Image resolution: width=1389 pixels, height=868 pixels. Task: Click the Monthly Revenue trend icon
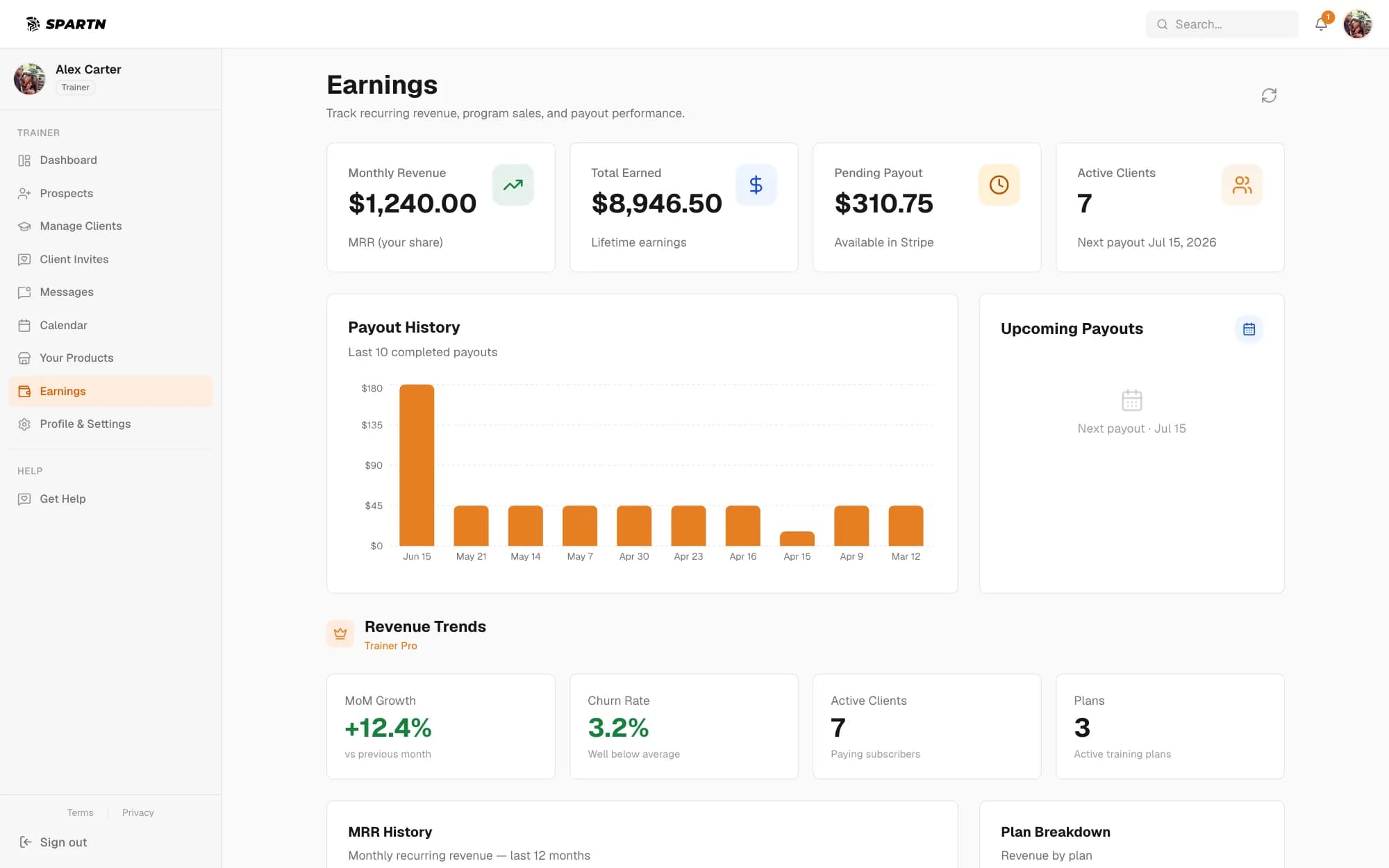click(x=513, y=185)
